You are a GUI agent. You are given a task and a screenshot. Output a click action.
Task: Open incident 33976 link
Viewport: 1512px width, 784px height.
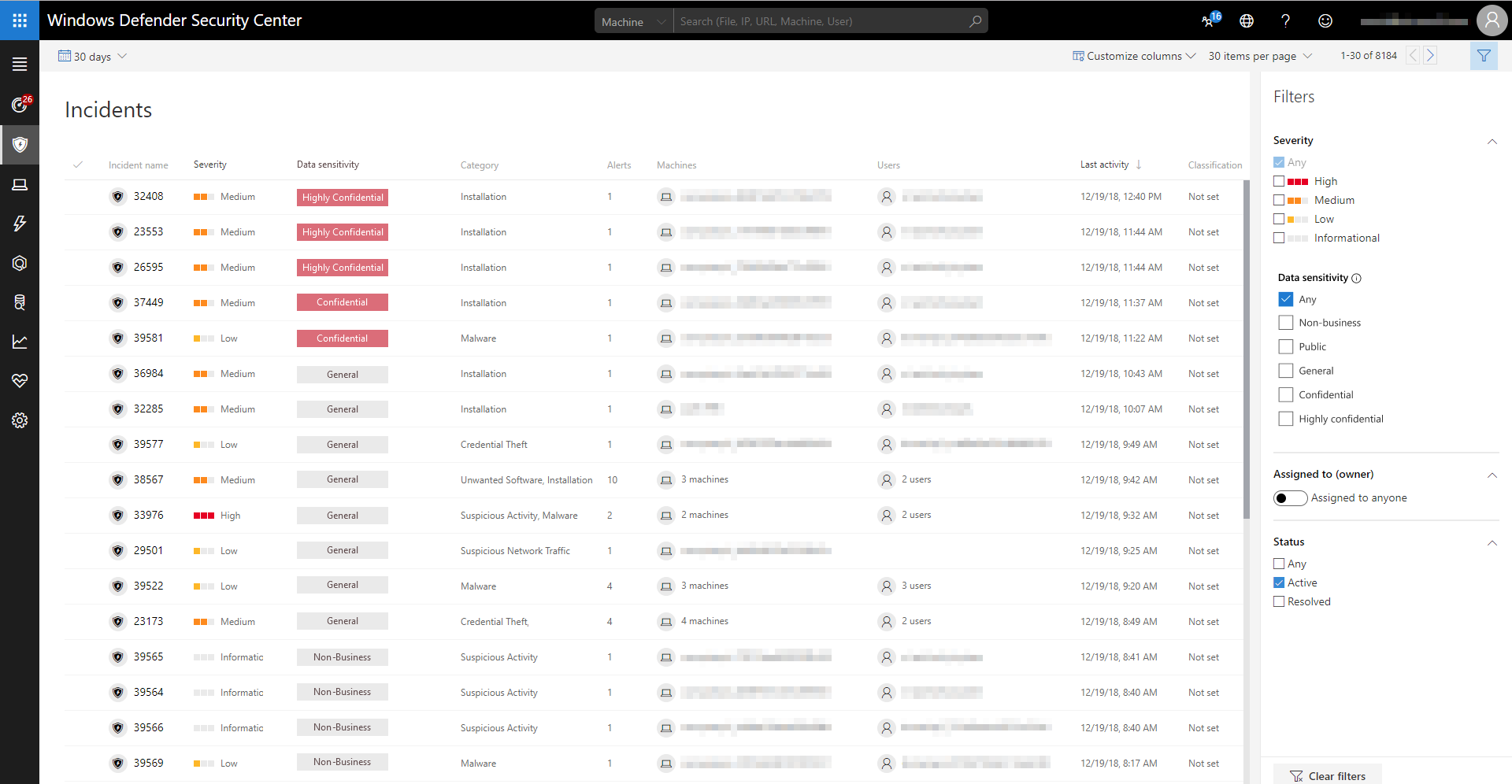[x=150, y=515]
